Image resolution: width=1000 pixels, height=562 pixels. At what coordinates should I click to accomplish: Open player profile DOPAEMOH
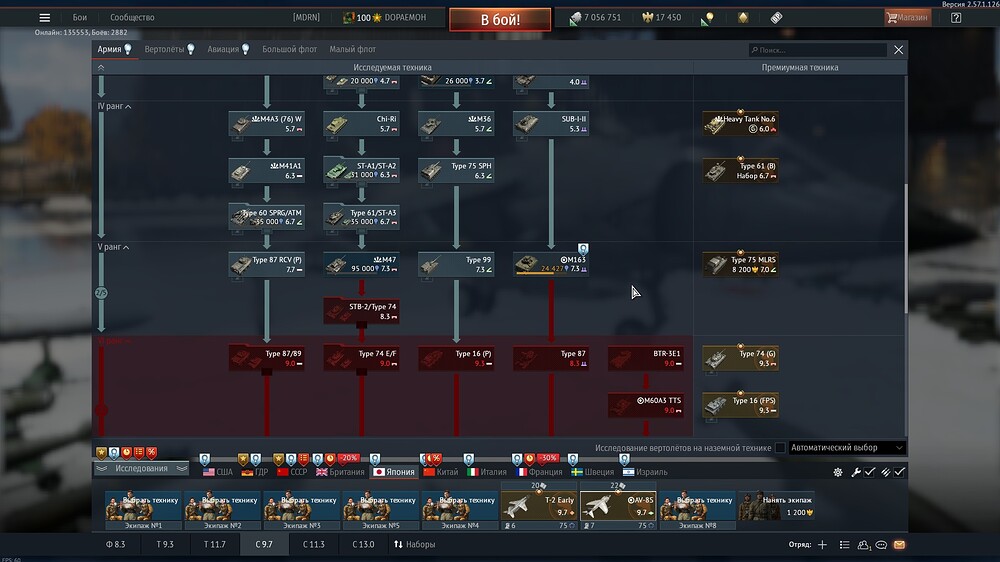click(385, 17)
